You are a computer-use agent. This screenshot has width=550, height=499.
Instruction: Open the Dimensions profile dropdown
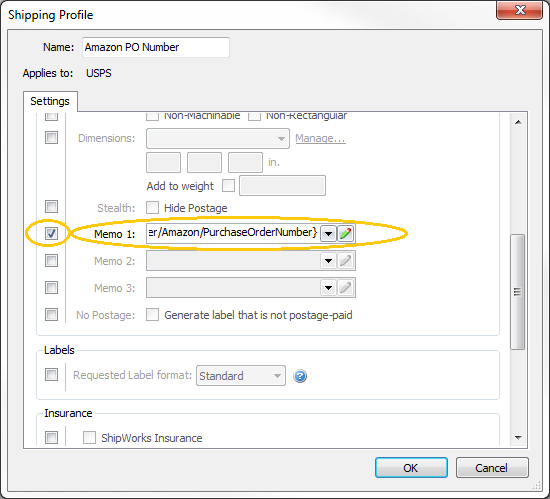pyautogui.click(x=218, y=139)
